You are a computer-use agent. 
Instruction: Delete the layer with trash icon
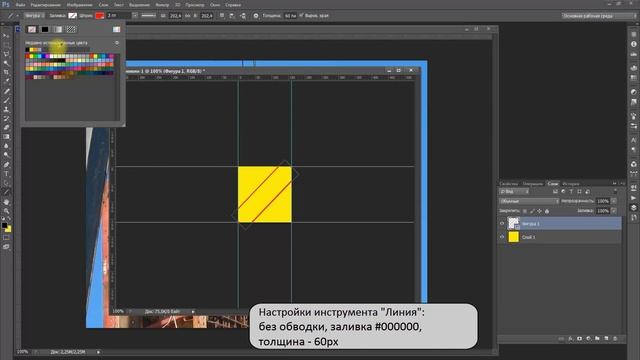(615, 338)
